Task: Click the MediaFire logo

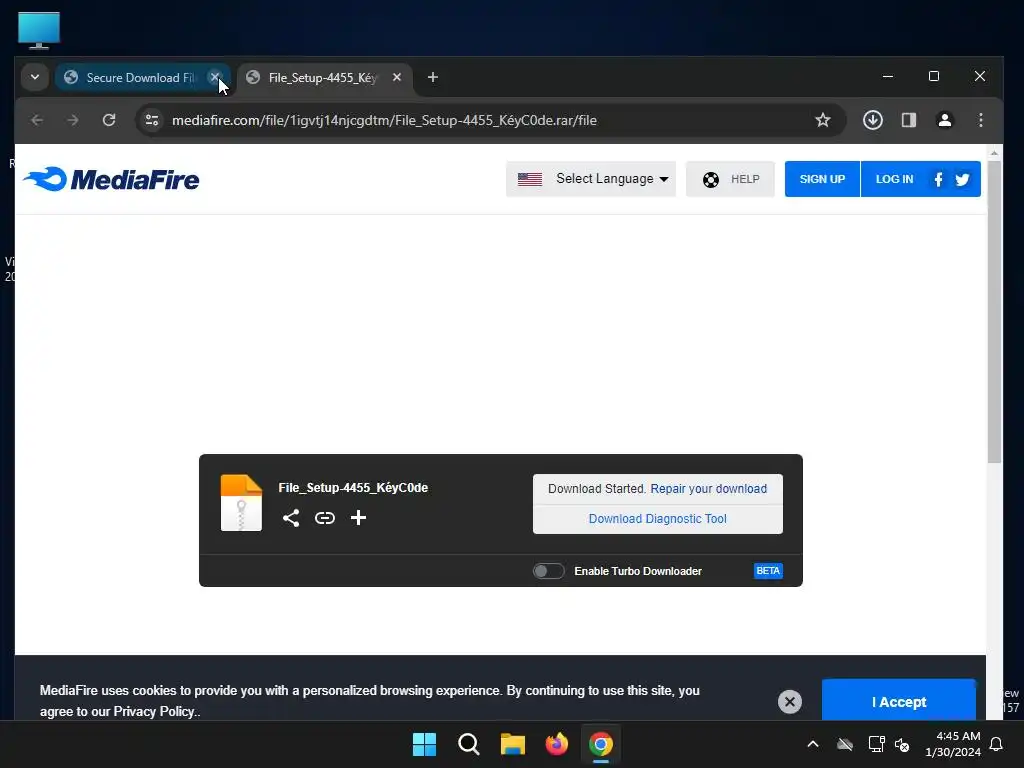Action: (111, 179)
